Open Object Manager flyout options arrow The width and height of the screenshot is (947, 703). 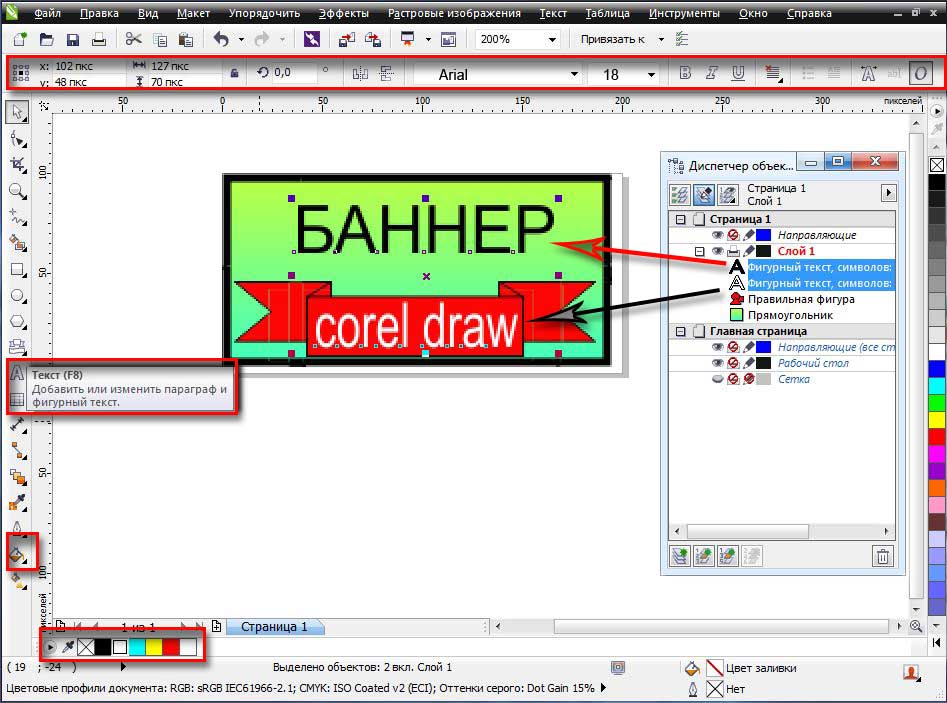(x=888, y=193)
